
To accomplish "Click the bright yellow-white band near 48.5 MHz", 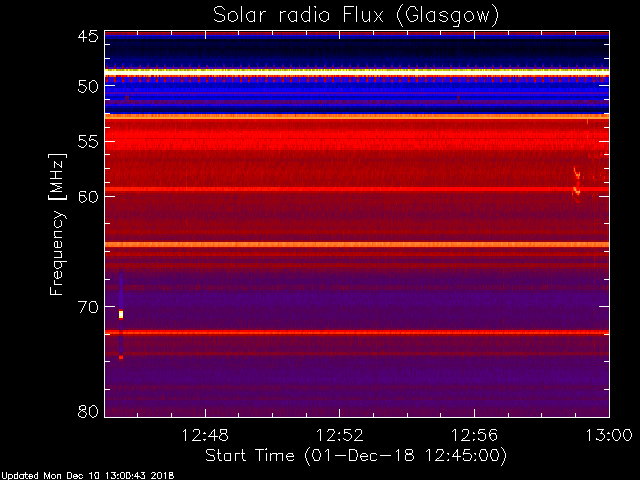I will coord(357,71).
